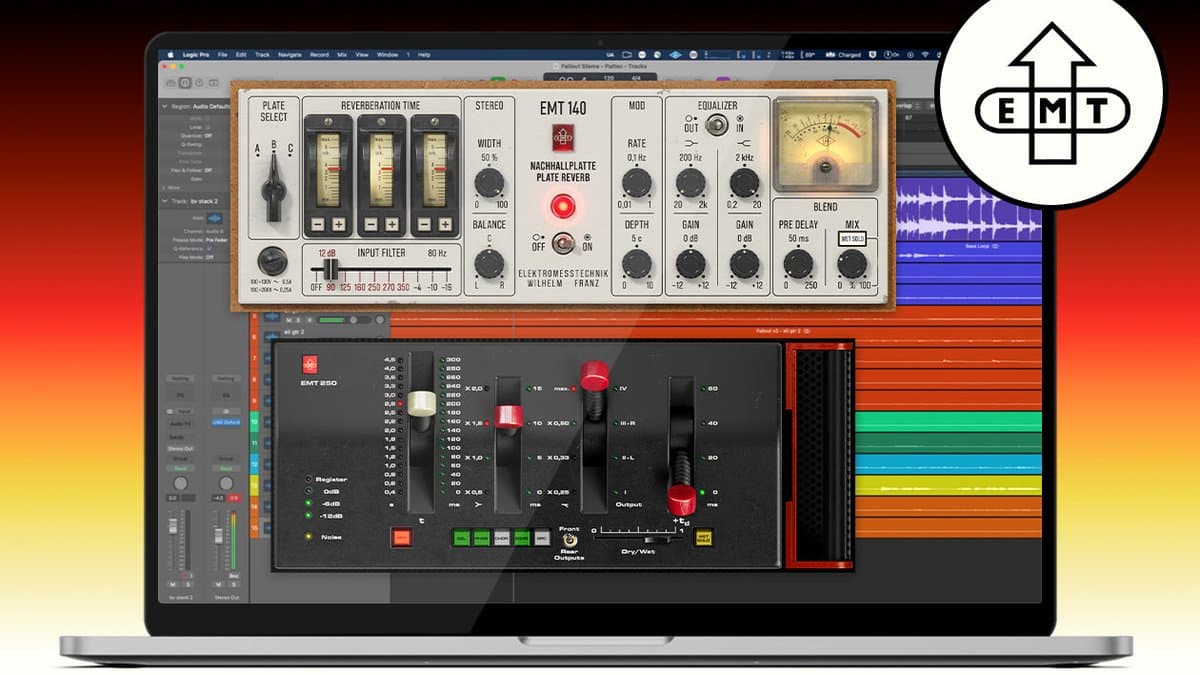Screen dimensions: 1200x675
Task: Toggle the Wet Solo box above Mix
Action: click(852, 238)
